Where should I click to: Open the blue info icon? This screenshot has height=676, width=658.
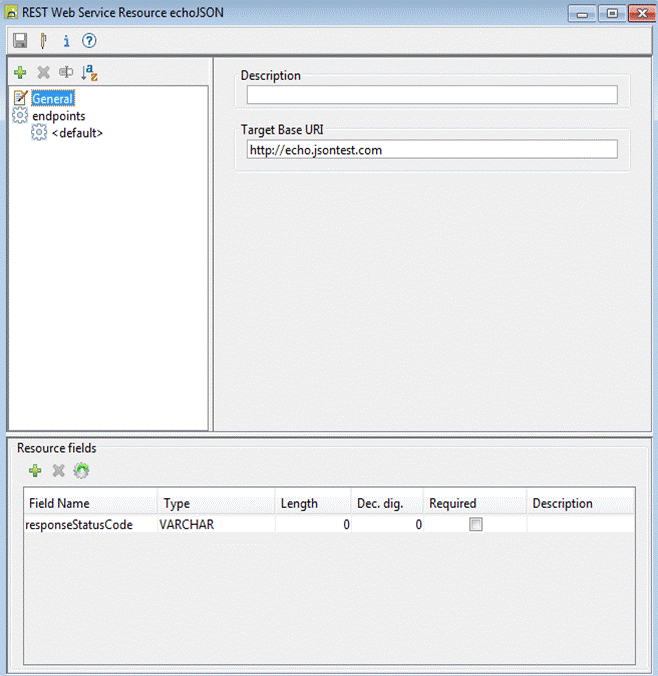click(x=66, y=41)
